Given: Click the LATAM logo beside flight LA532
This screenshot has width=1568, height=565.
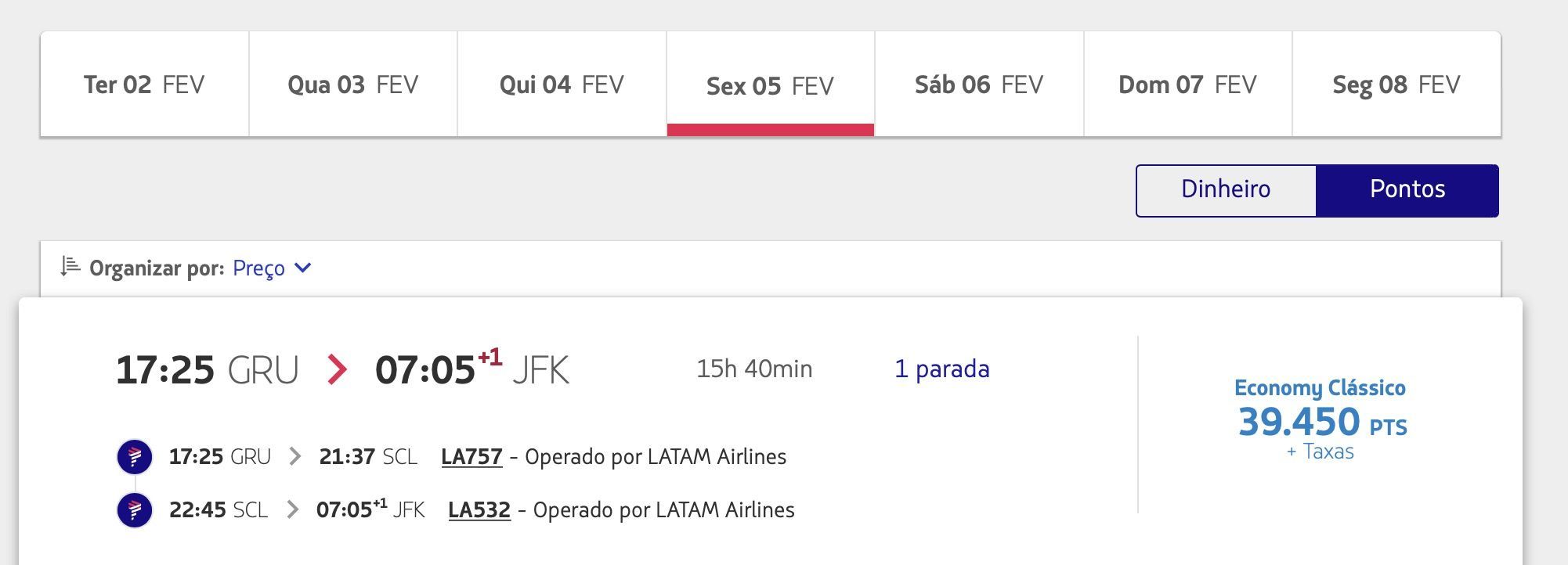Looking at the screenshot, I should 135,510.
